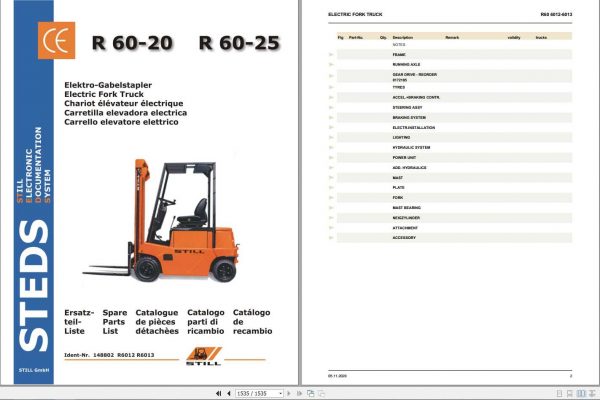Click the Electric Fork Truck cover line

104,94
